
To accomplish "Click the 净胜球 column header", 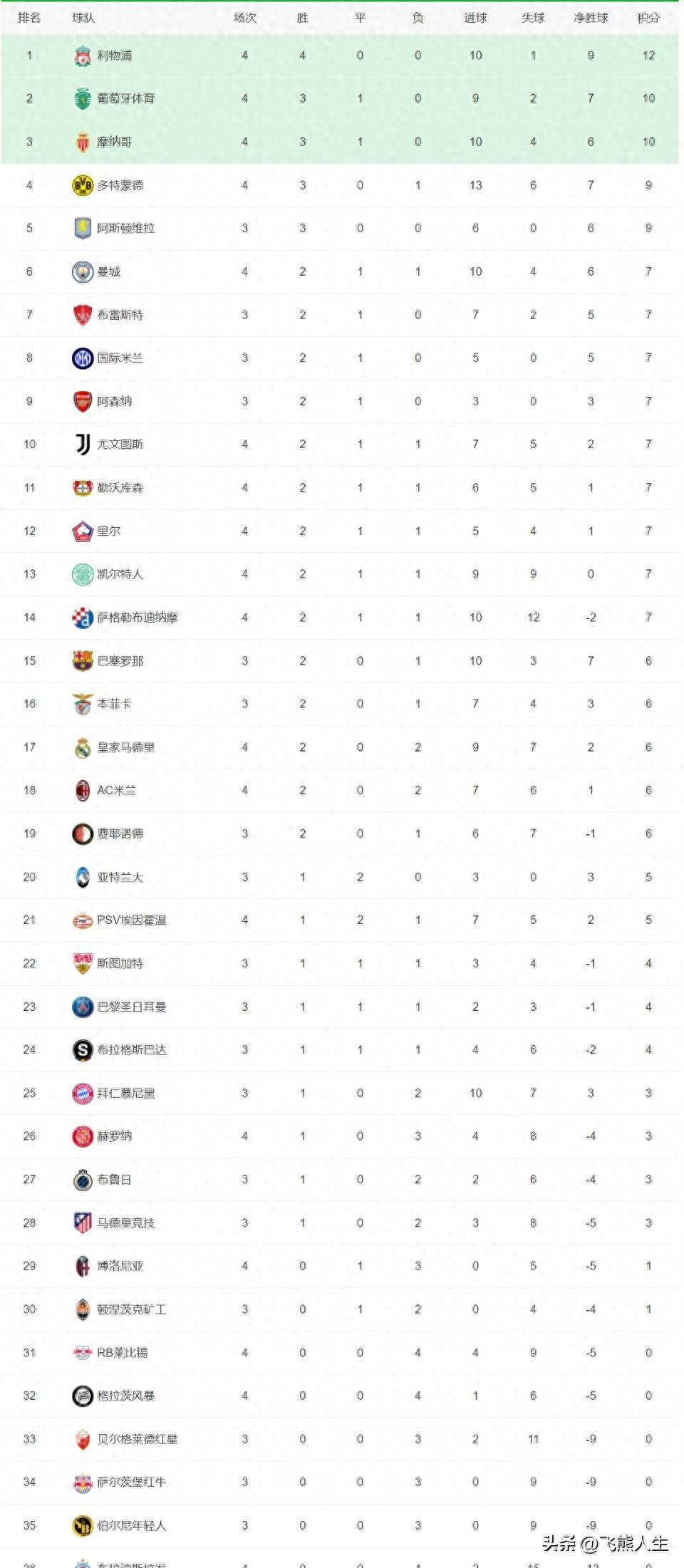I will click(591, 18).
